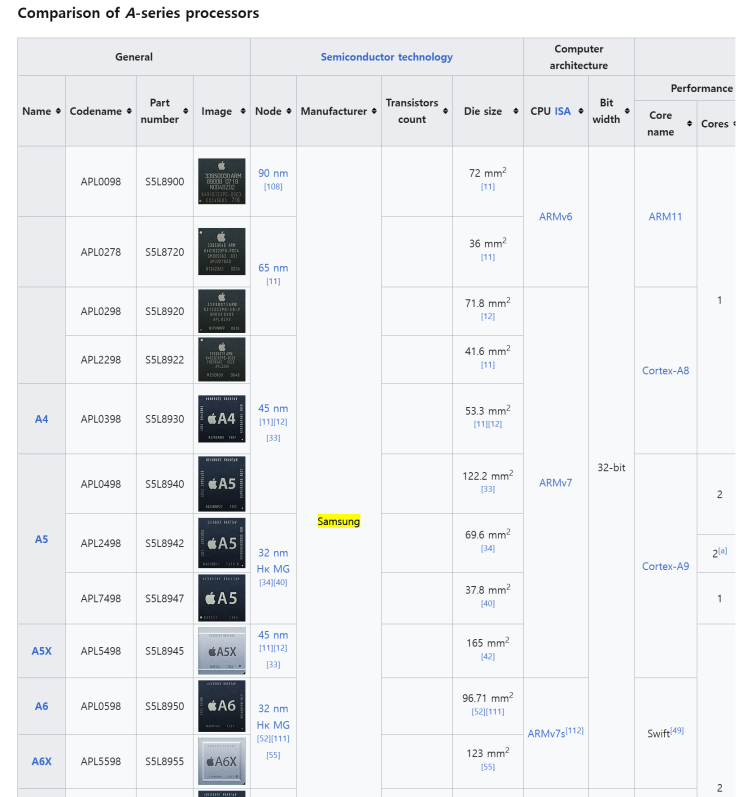Open citation [42] under 165 mm²

click(x=488, y=656)
